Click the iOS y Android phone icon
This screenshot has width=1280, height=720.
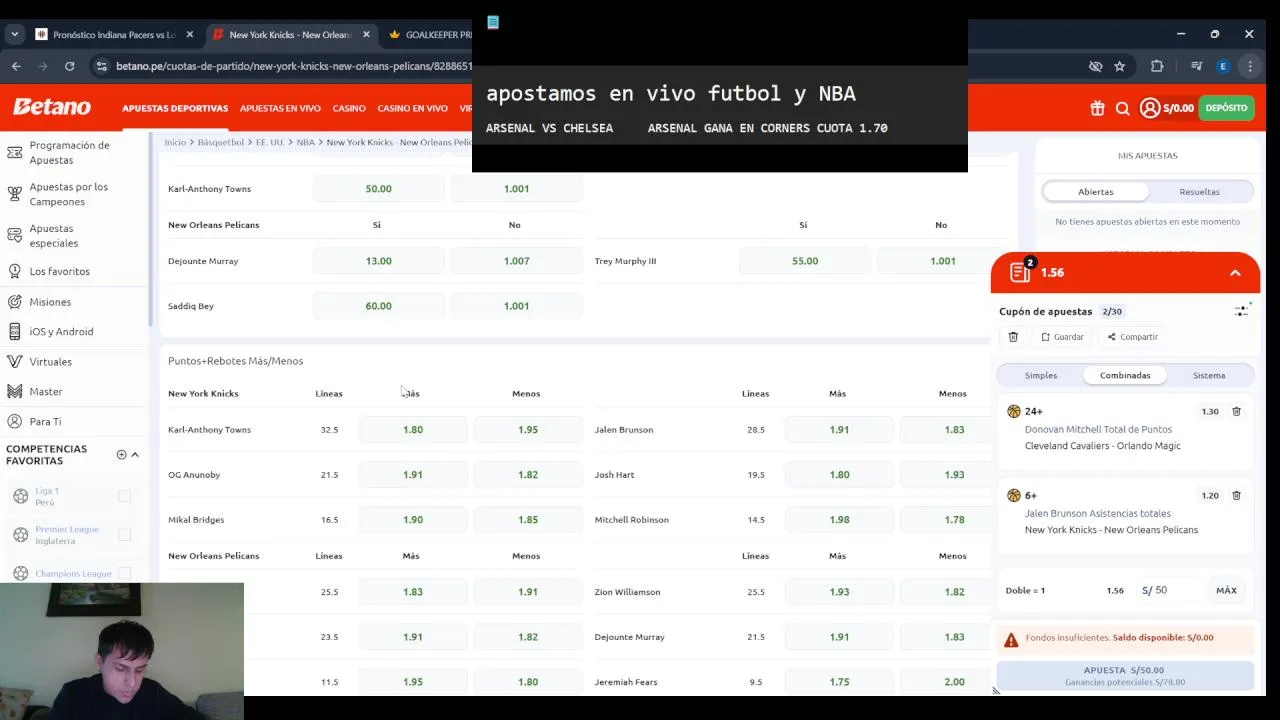tap(14, 331)
